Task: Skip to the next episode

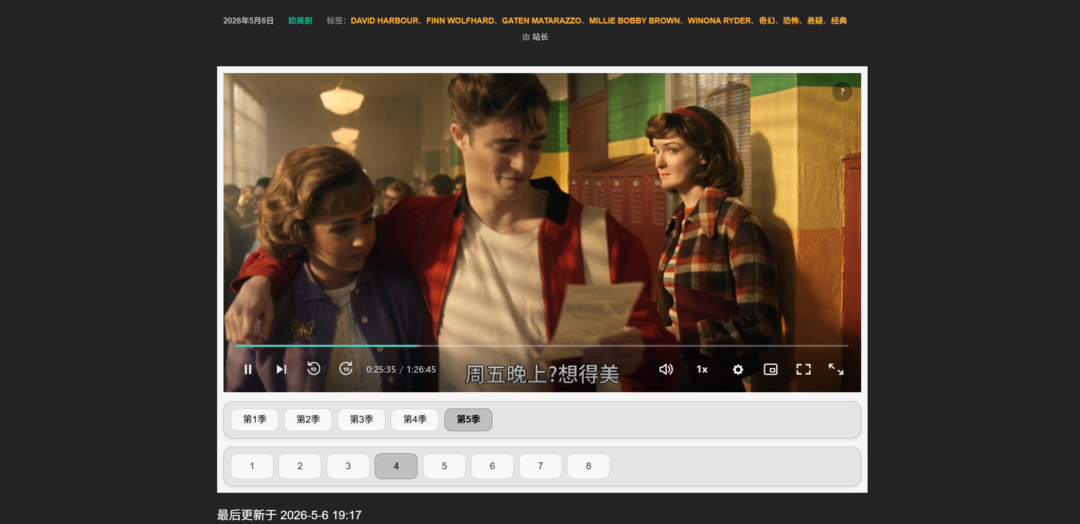Action: pos(281,369)
